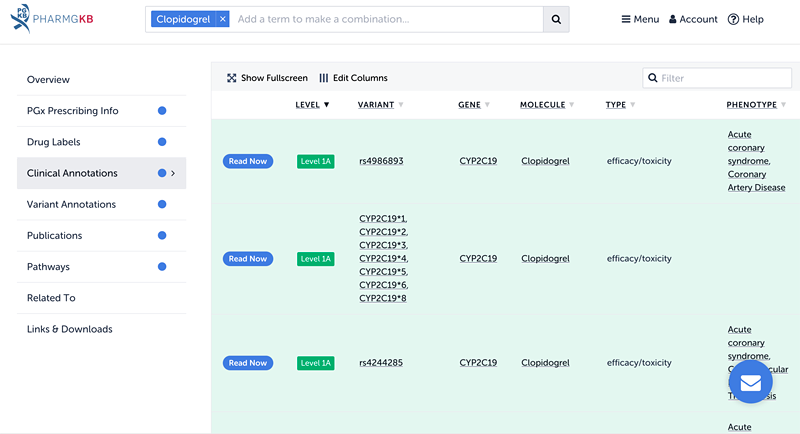Image resolution: width=800 pixels, height=434 pixels.
Task: Open Links & Downloads section
Action: (102, 329)
